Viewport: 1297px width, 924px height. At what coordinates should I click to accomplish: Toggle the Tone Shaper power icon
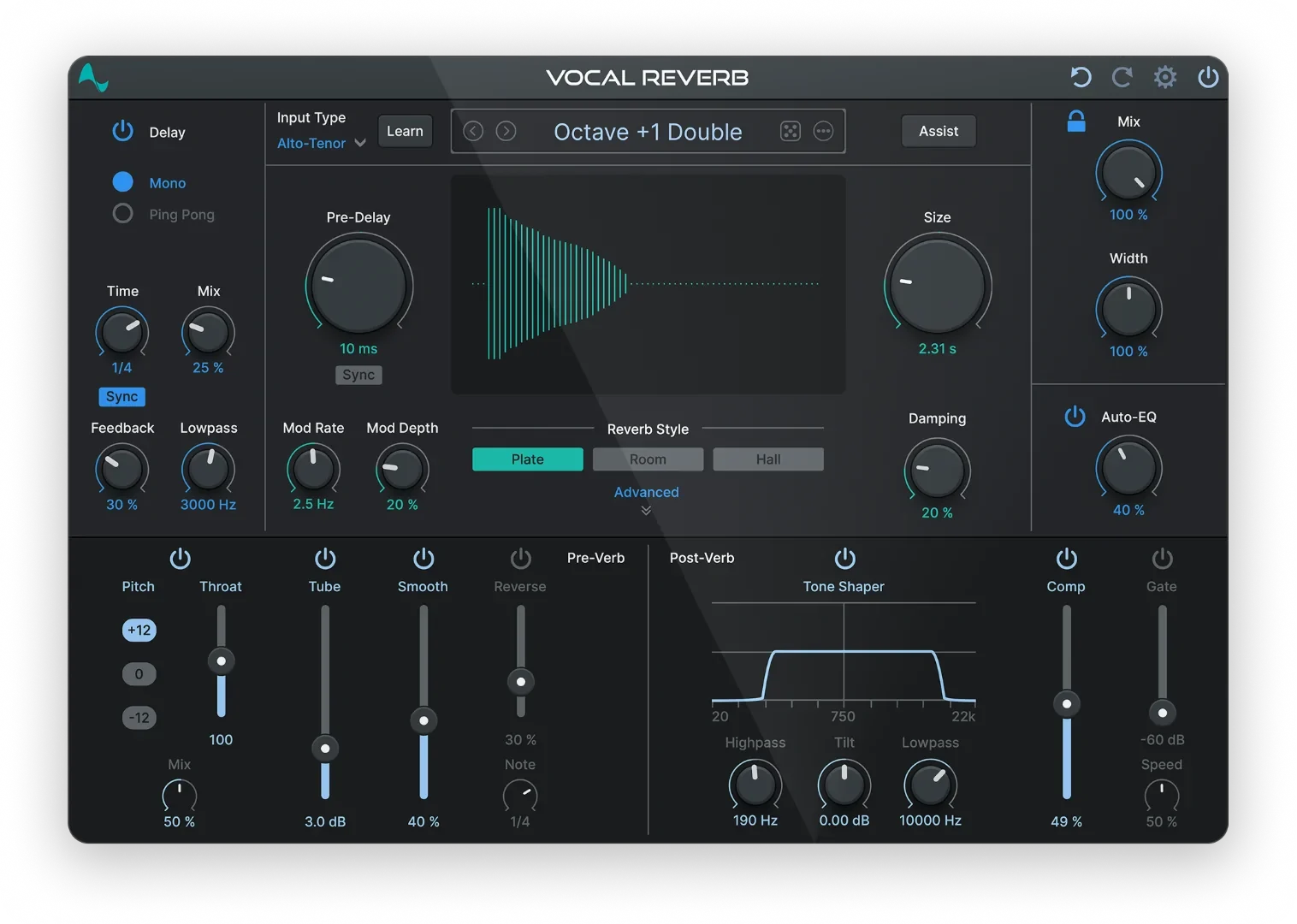pos(844,558)
